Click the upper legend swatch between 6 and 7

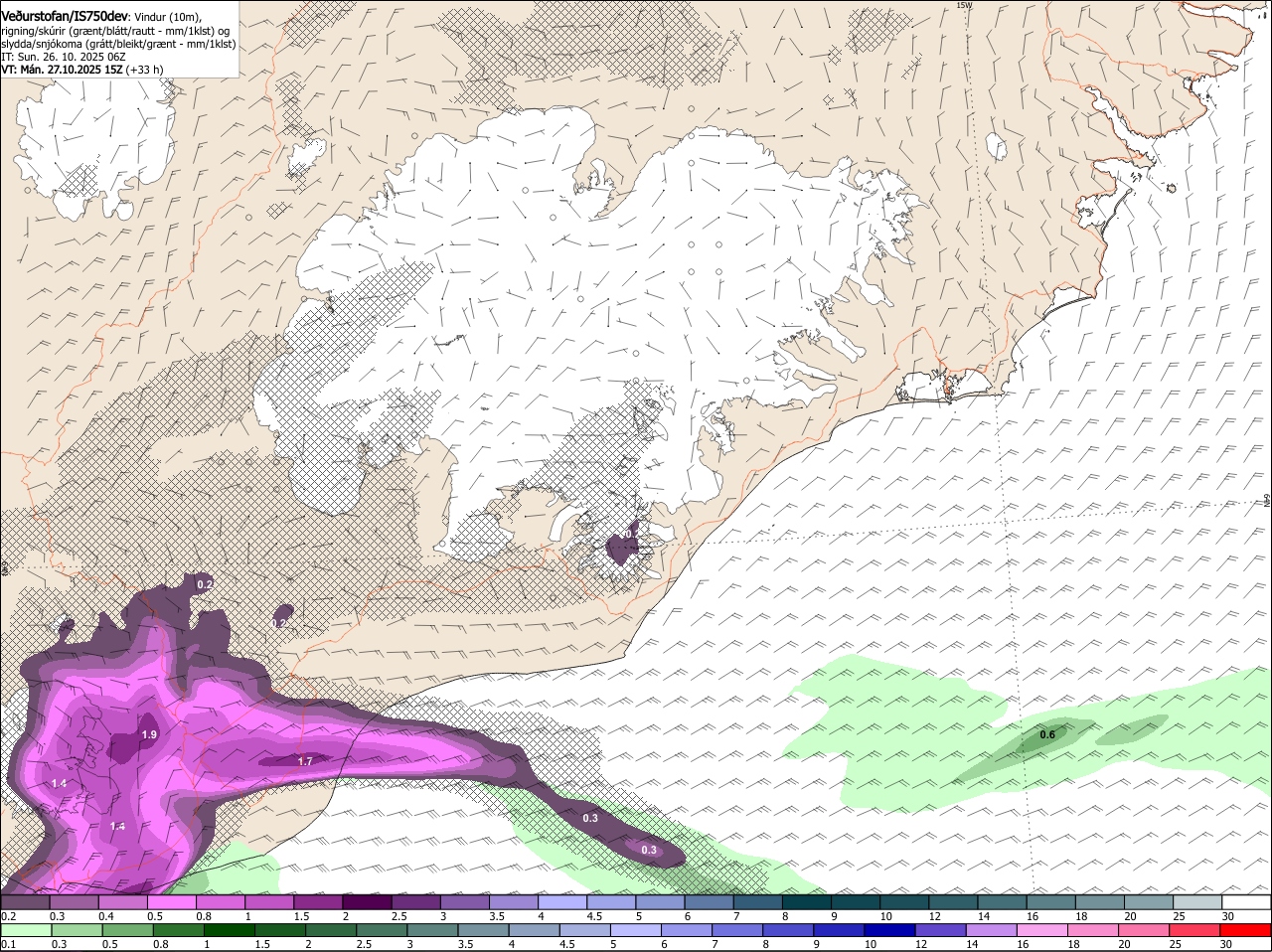709,901
